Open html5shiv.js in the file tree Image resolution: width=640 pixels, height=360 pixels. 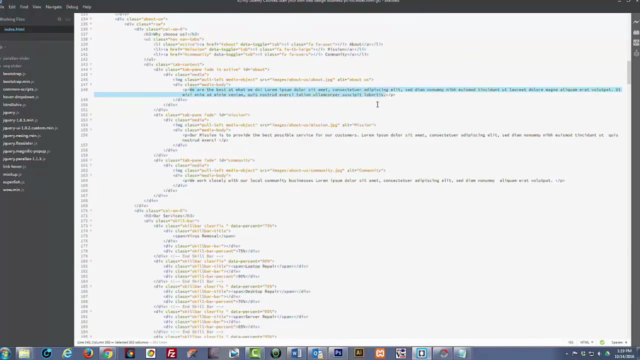click(x=14, y=105)
